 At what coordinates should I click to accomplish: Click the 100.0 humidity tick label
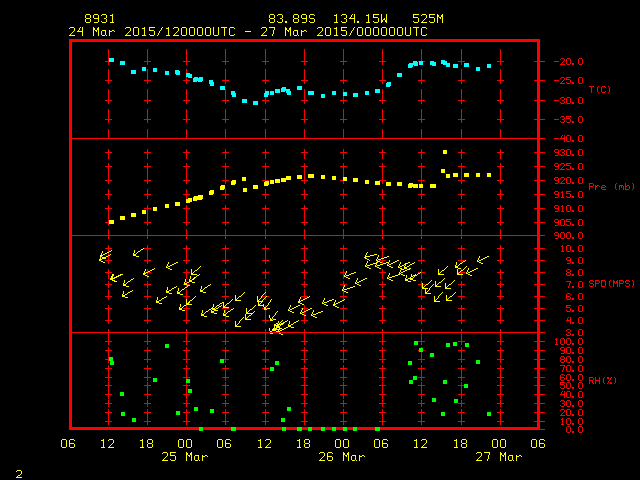click(x=569, y=342)
